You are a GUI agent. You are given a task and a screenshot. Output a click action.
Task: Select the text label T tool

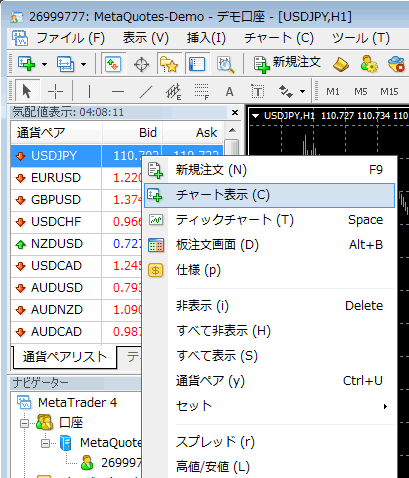coord(257,92)
